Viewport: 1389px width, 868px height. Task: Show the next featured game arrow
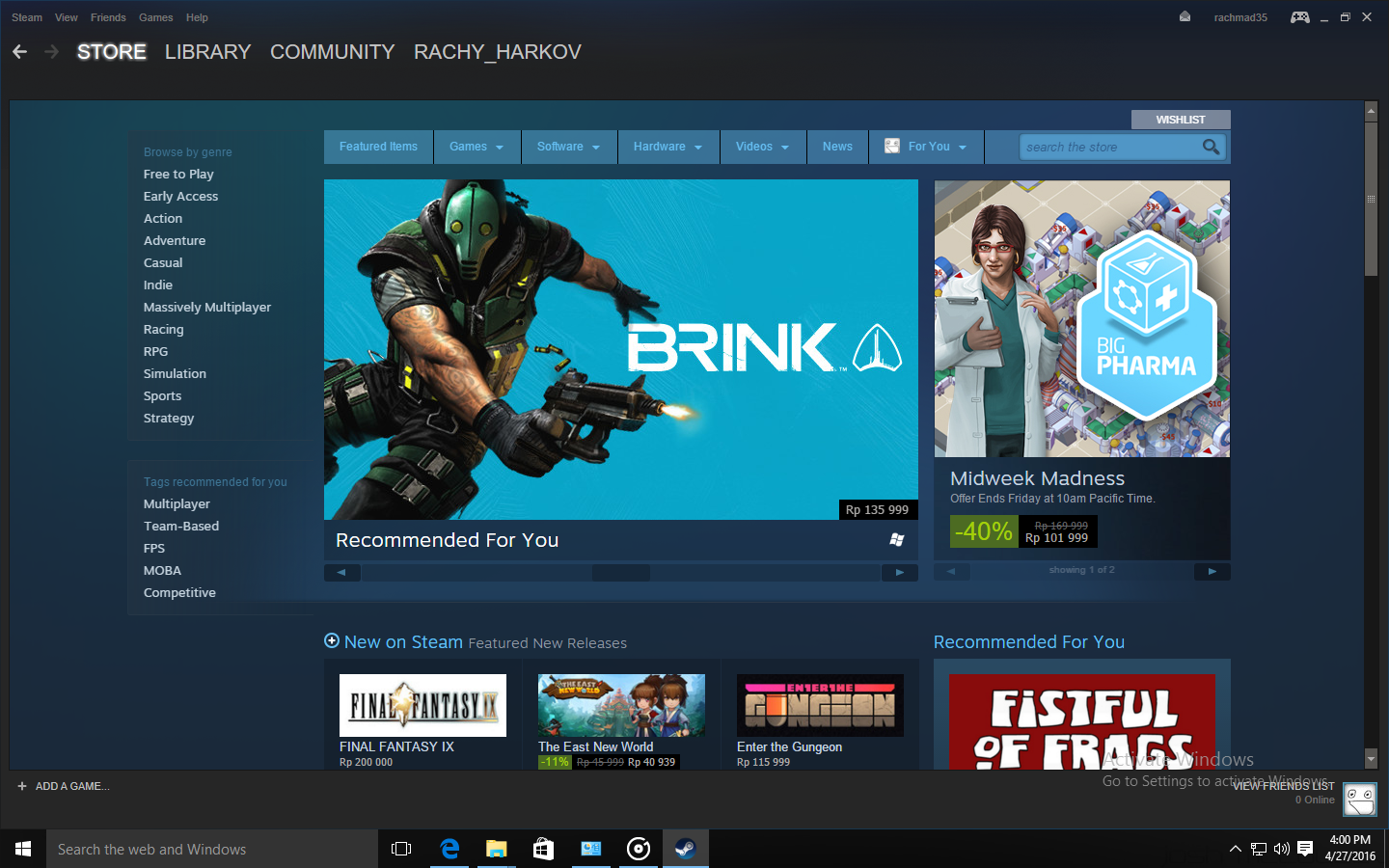pyautogui.click(x=900, y=573)
